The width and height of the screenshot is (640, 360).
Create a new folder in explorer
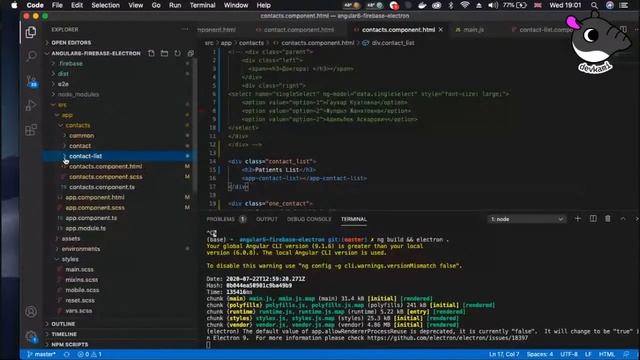[164, 53]
